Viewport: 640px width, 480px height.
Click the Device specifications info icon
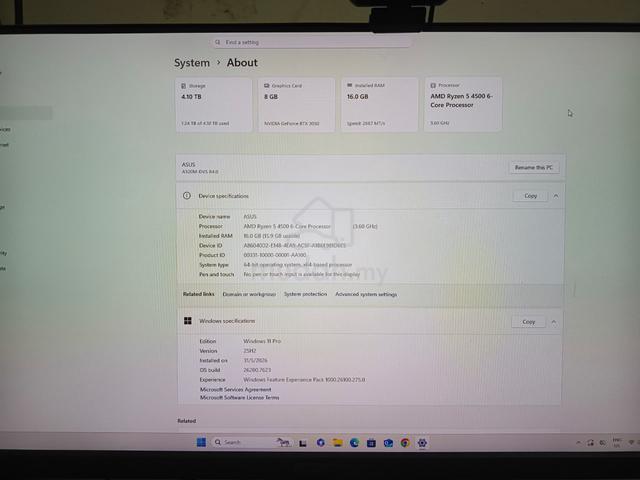pyautogui.click(x=187, y=196)
